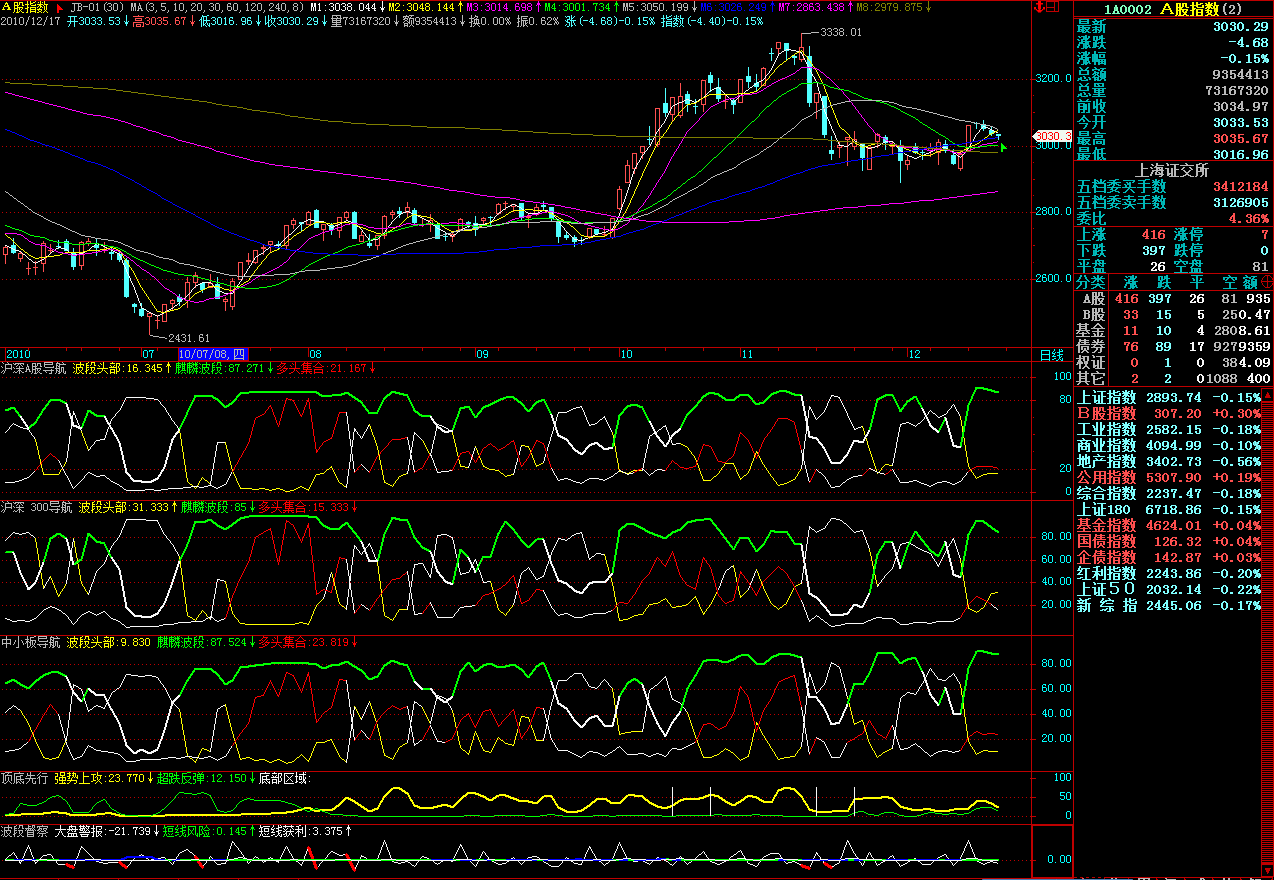The width and height of the screenshot is (1274, 880).
Task: Click the 分类 column header
Action: [x=1091, y=283]
